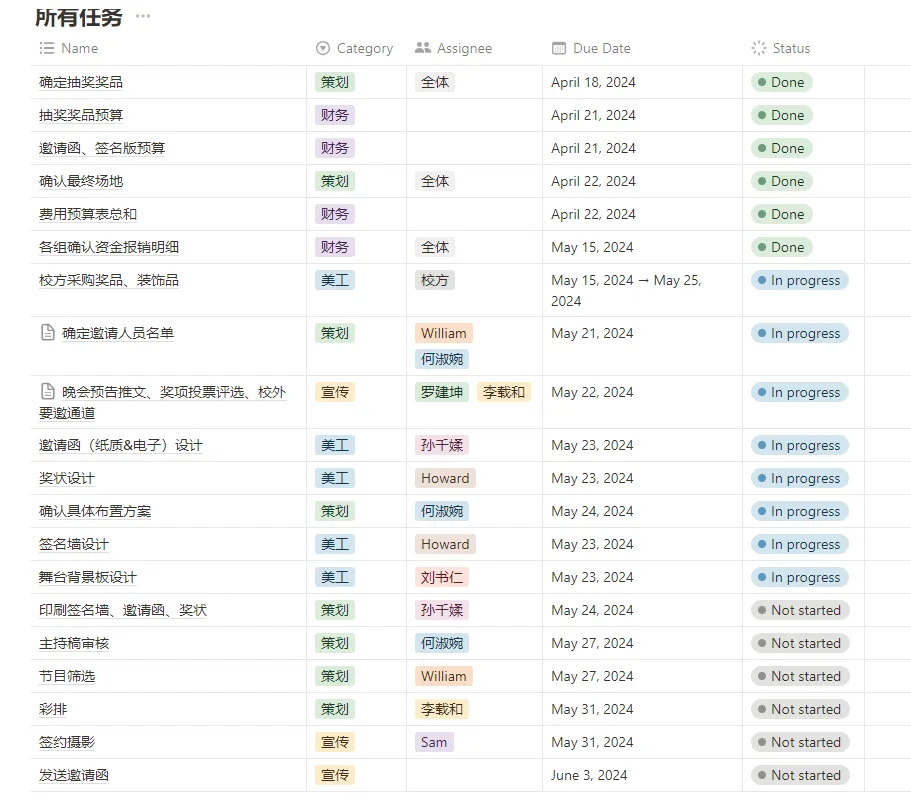Click the Assignee people icon in header
Image resolution: width=911 pixels, height=811 pixels.
click(x=422, y=48)
